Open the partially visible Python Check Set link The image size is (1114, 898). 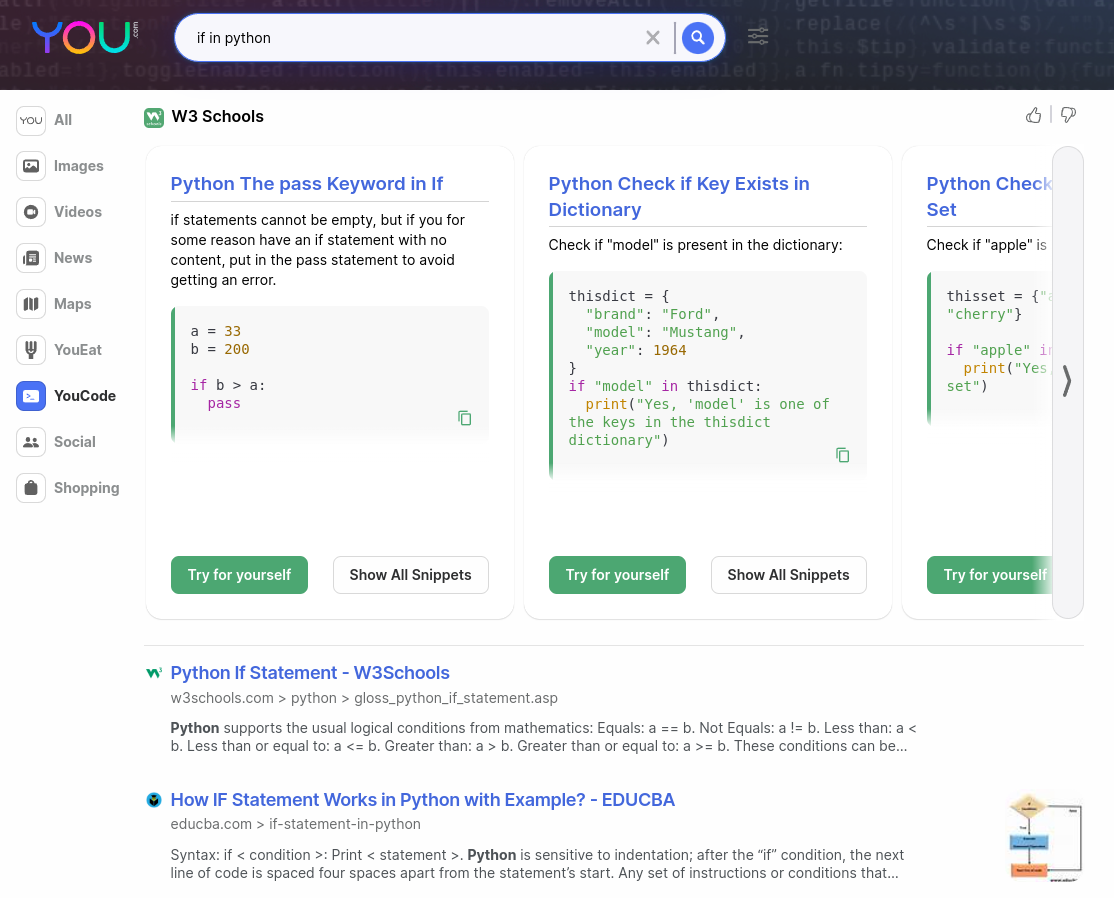click(x=989, y=197)
